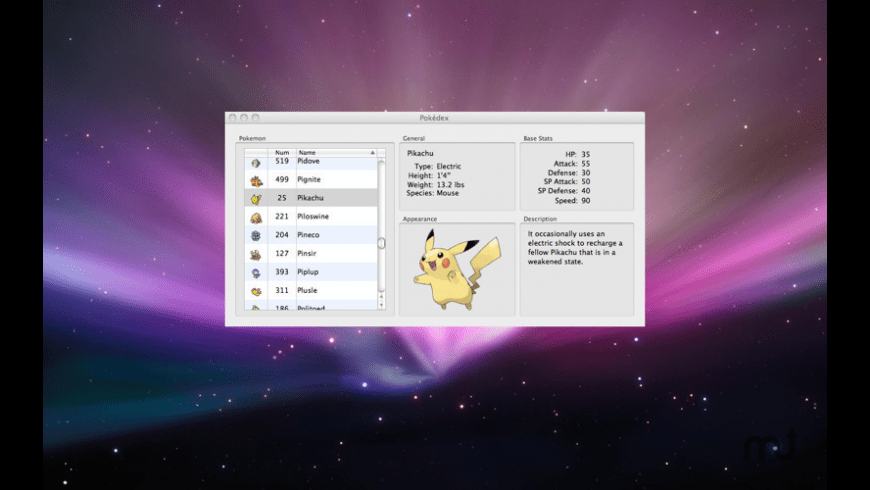
Task: Click the Species Mouse value
Action: tap(447, 193)
